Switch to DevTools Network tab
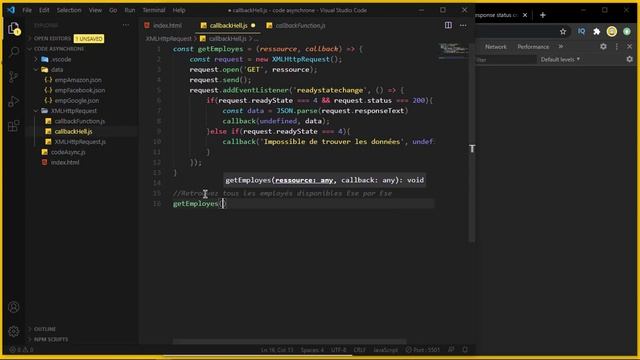Screen dimensions: 640x360 [496, 47]
